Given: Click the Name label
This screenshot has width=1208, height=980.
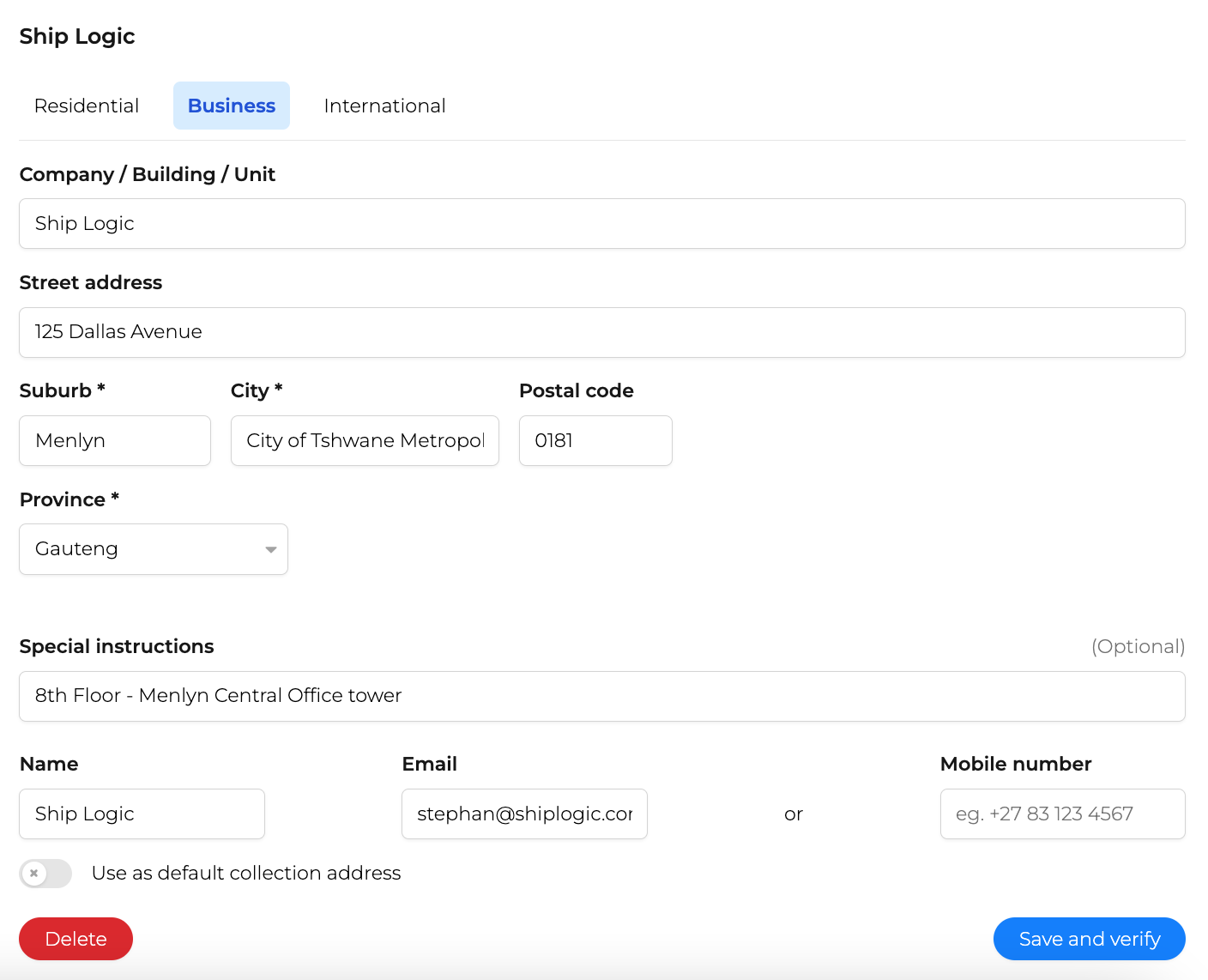Looking at the screenshot, I should coord(49,764).
